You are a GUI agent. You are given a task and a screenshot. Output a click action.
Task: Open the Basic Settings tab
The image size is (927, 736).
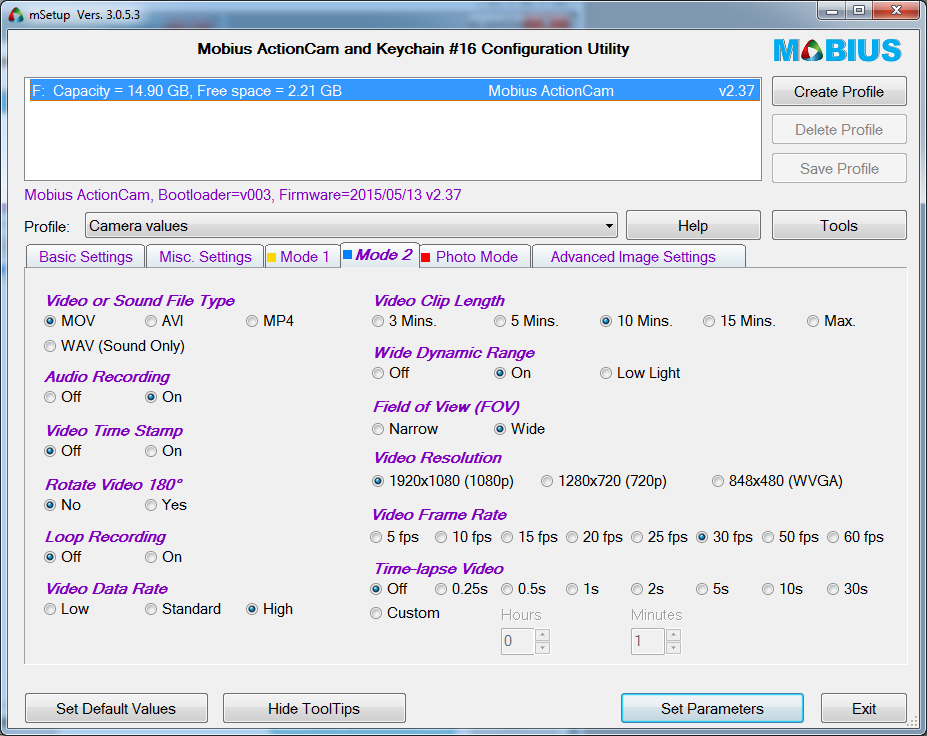click(x=86, y=257)
